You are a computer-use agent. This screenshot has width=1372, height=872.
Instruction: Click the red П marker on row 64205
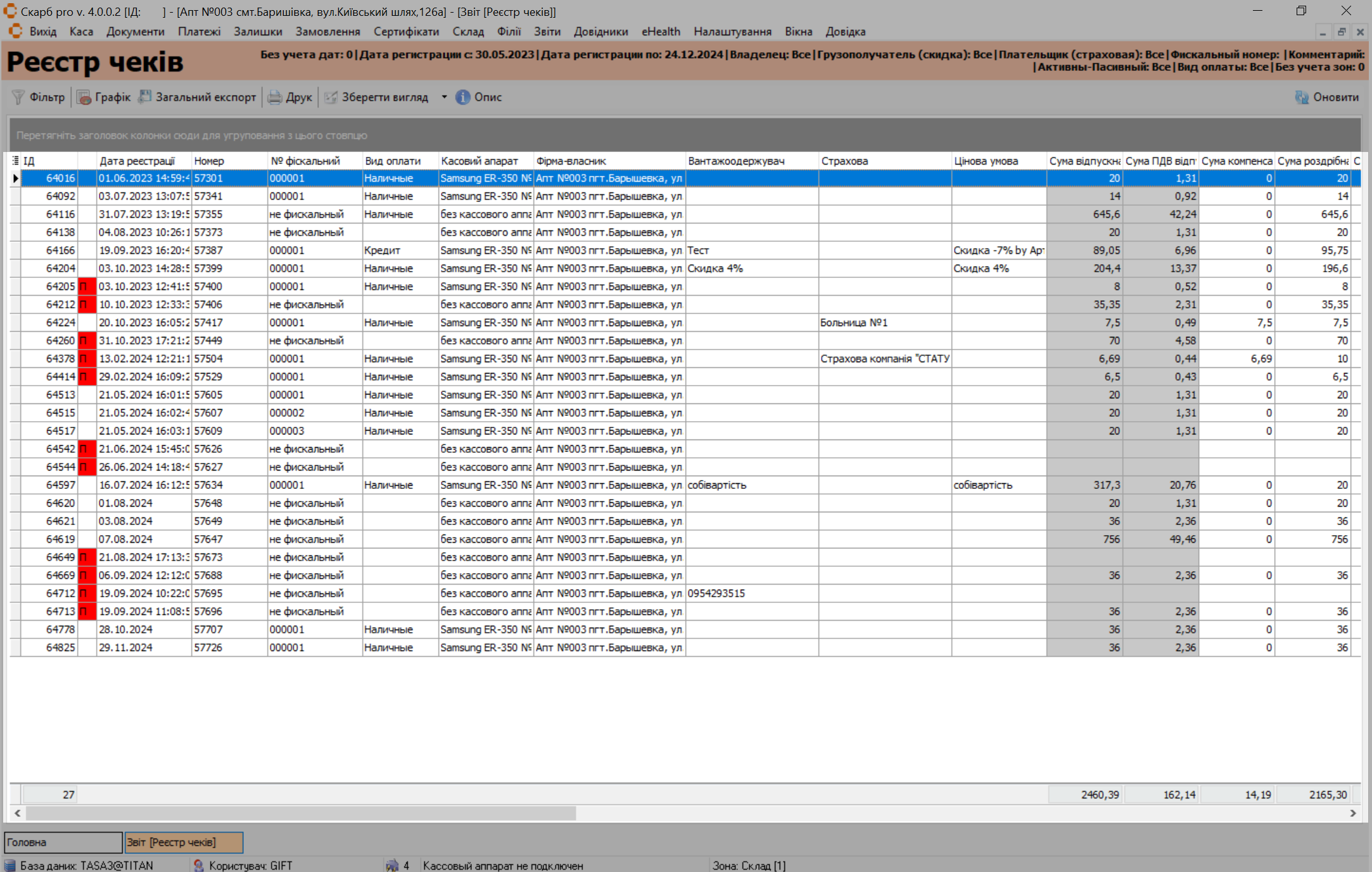pos(87,286)
